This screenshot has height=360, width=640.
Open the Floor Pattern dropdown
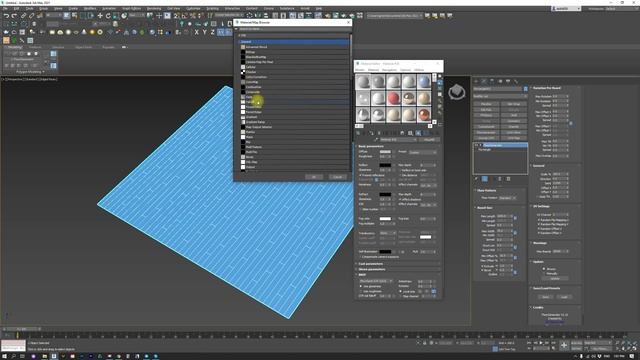click(507, 198)
